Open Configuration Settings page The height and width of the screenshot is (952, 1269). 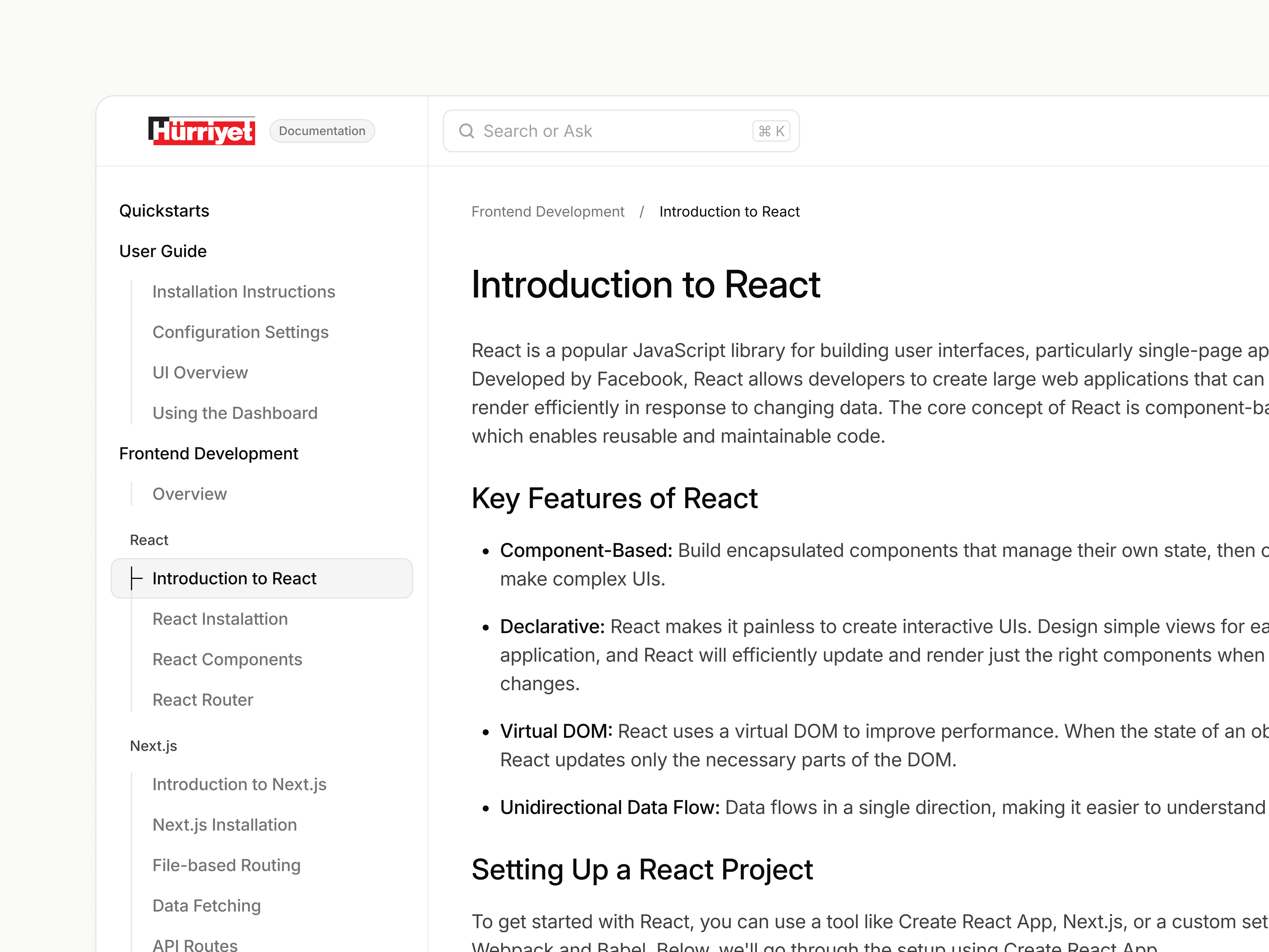pos(240,332)
